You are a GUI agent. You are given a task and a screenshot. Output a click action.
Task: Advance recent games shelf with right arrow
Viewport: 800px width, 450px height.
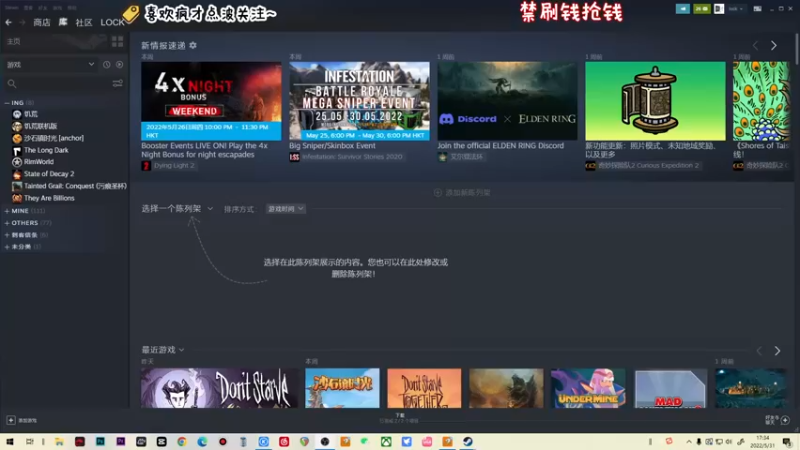point(777,351)
